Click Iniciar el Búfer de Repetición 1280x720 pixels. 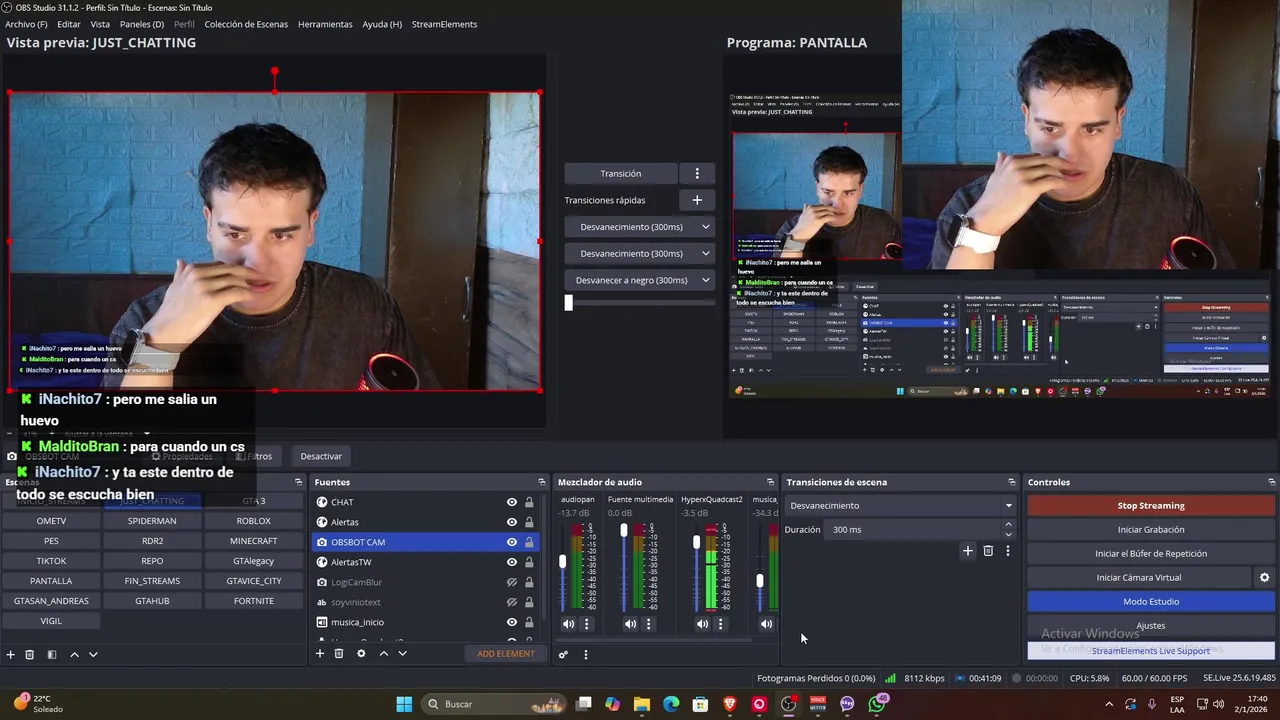pyautogui.click(x=1150, y=554)
